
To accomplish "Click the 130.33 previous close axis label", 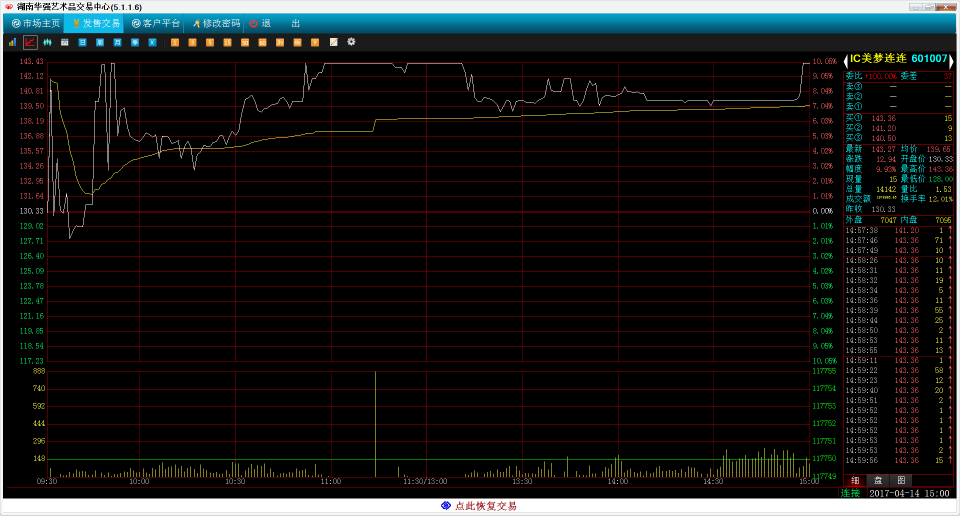I will pyautogui.click(x=32, y=211).
